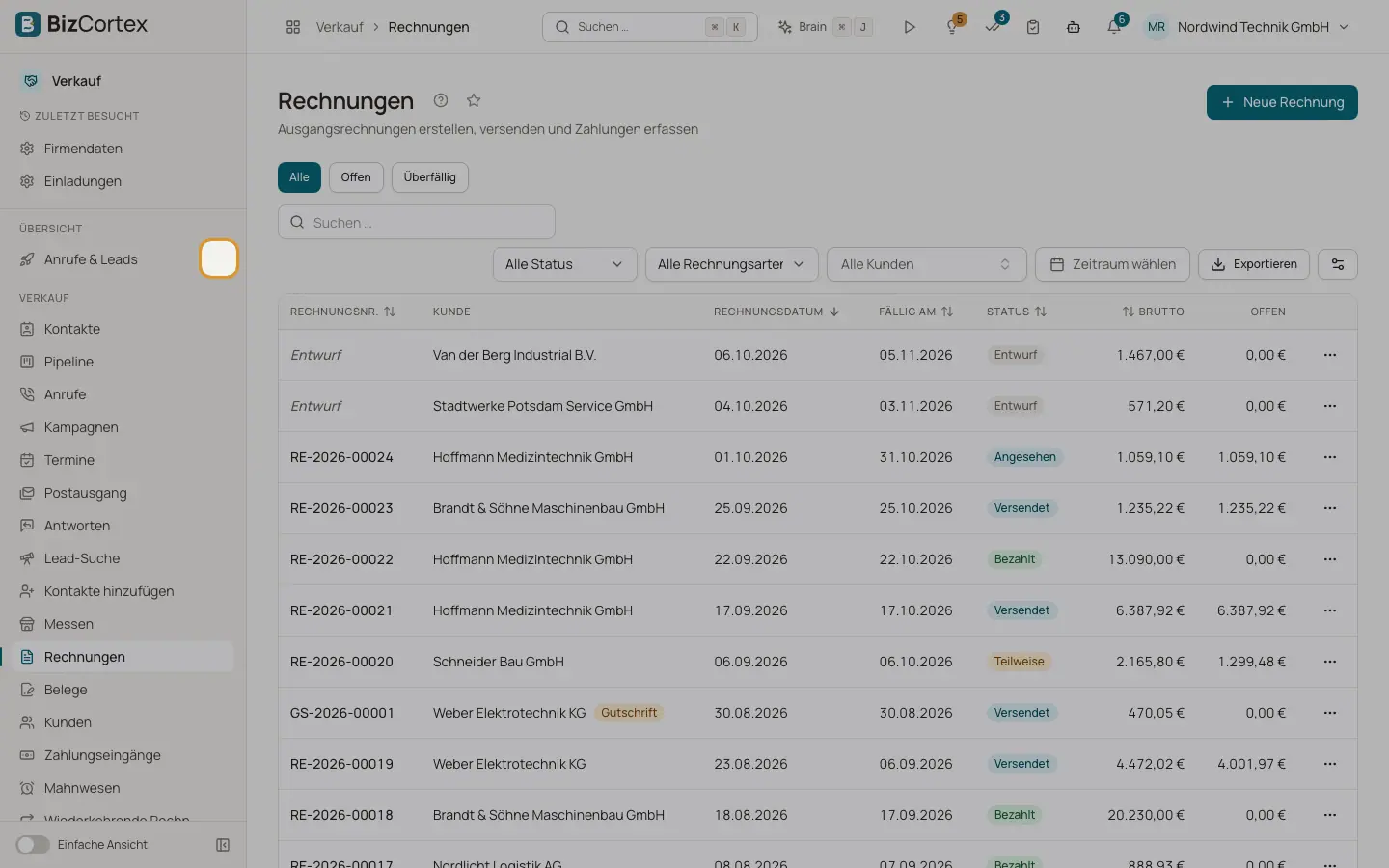This screenshot has height=868, width=1389.
Task: Open table view settings sliders icon
Action: point(1338,264)
